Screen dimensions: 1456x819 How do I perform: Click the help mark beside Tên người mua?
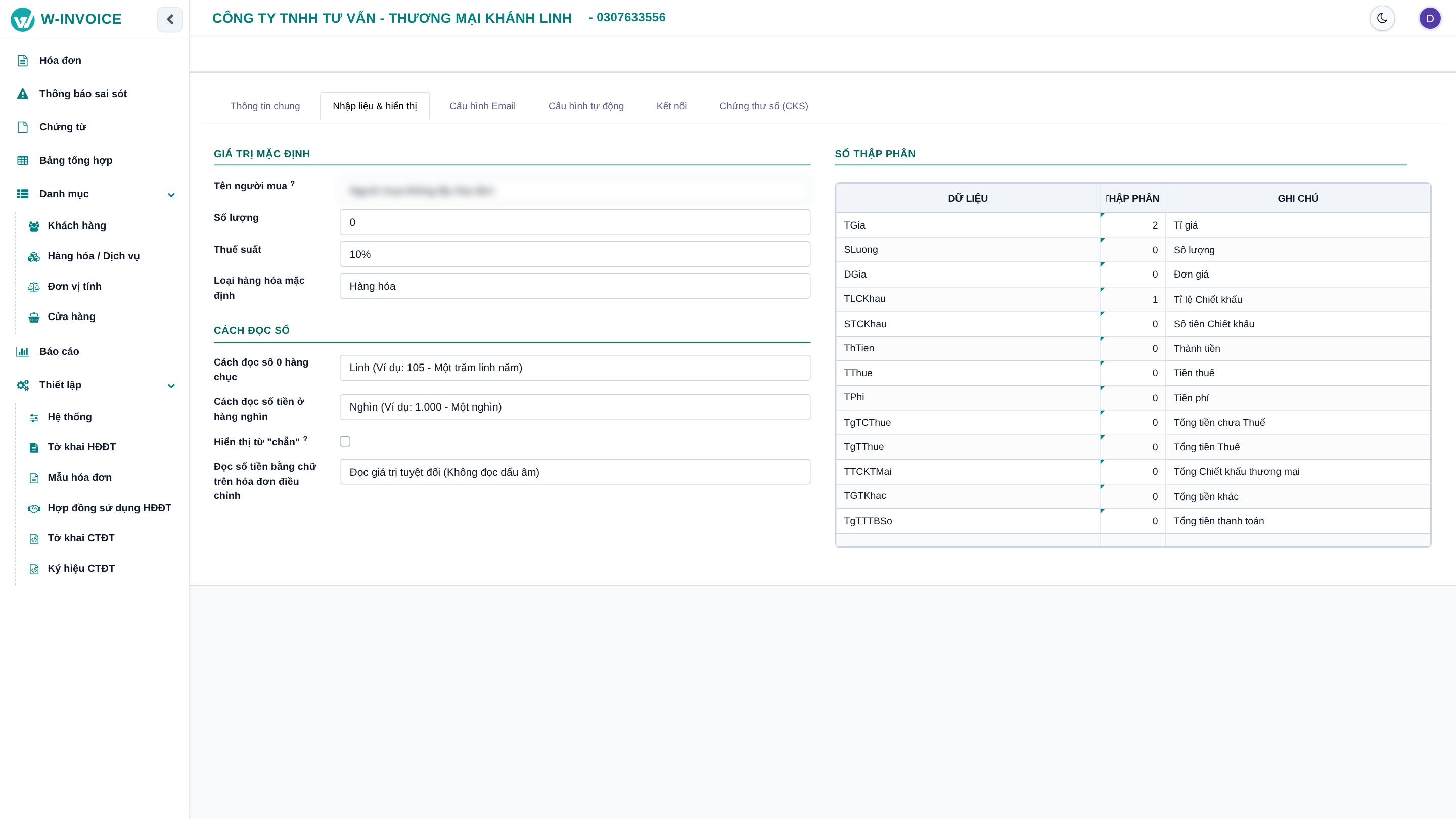(x=292, y=183)
